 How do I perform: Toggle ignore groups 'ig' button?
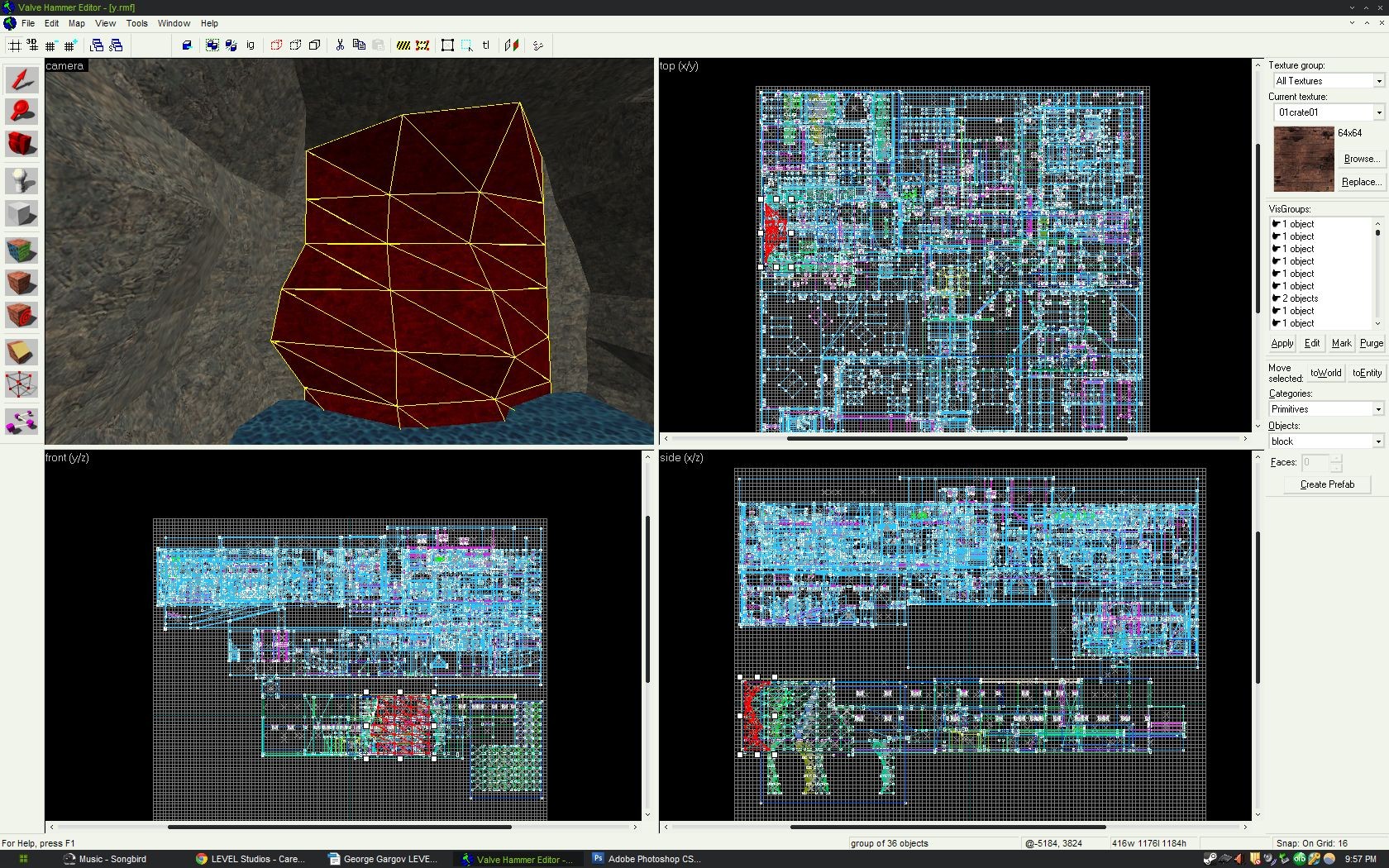click(x=251, y=45)
